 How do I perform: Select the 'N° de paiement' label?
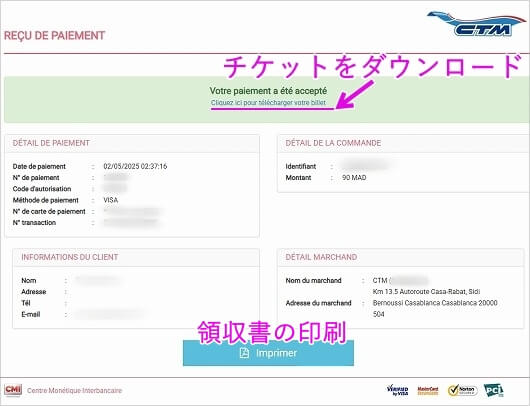36,177
